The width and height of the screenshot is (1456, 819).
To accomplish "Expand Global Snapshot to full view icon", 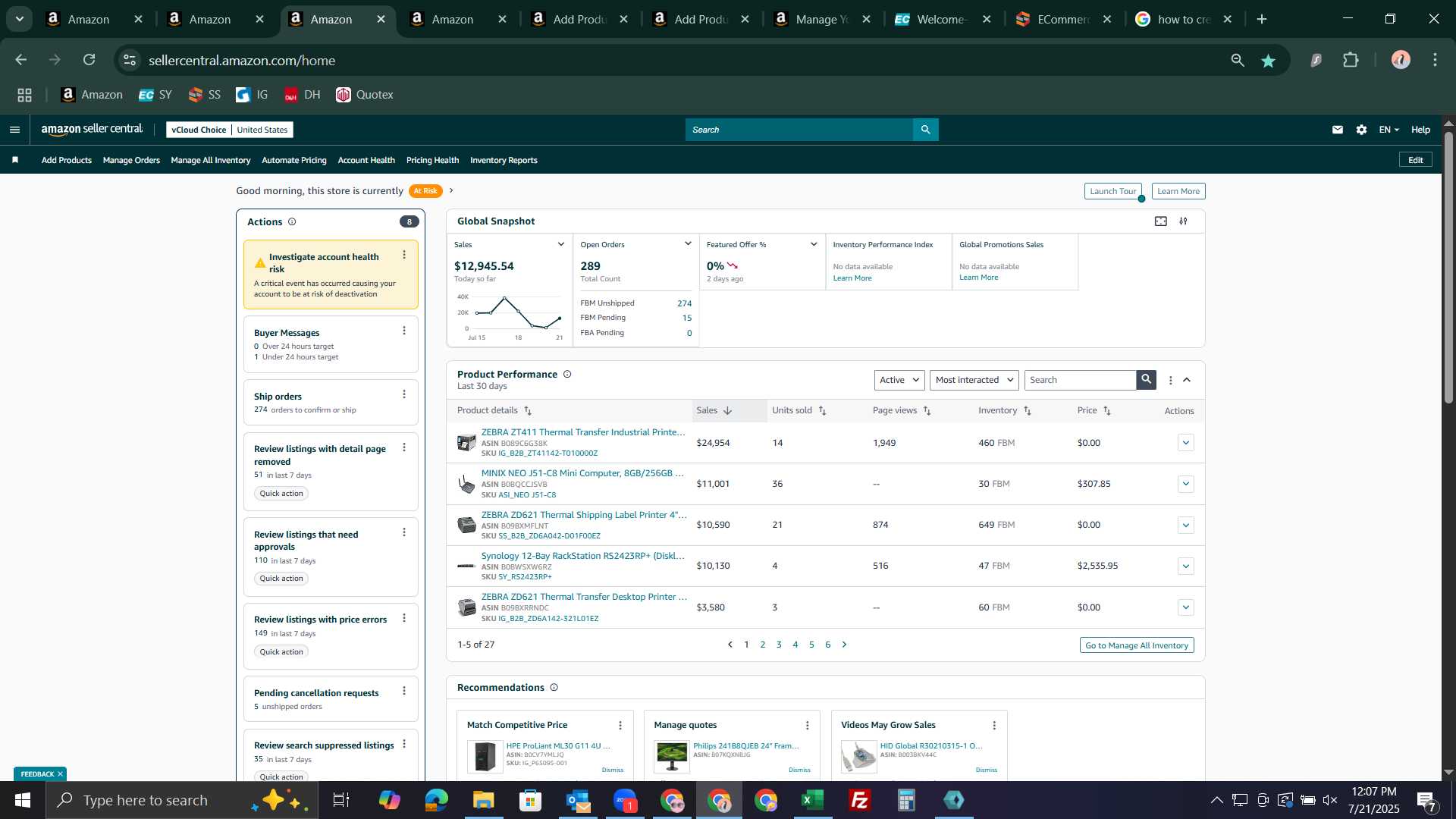I will tap(1160, 221).
